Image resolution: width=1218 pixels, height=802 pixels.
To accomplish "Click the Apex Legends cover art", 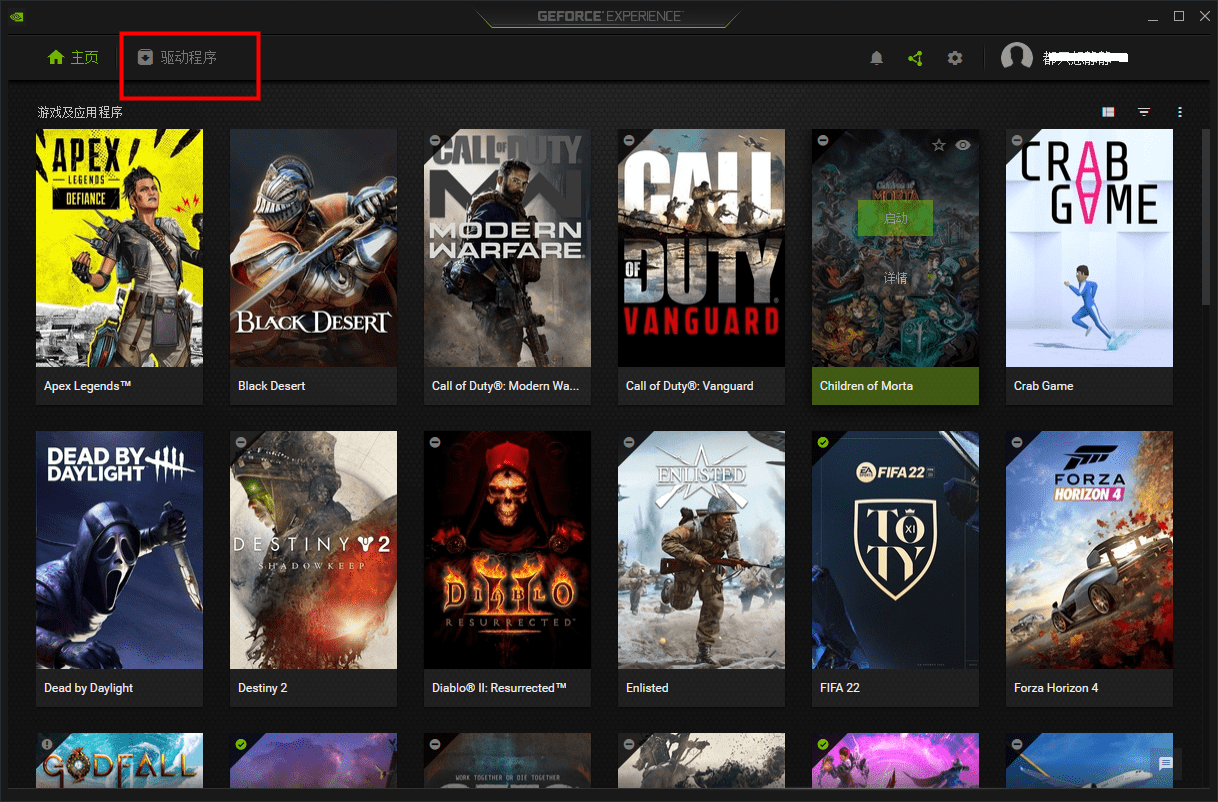I will [119, 248].
